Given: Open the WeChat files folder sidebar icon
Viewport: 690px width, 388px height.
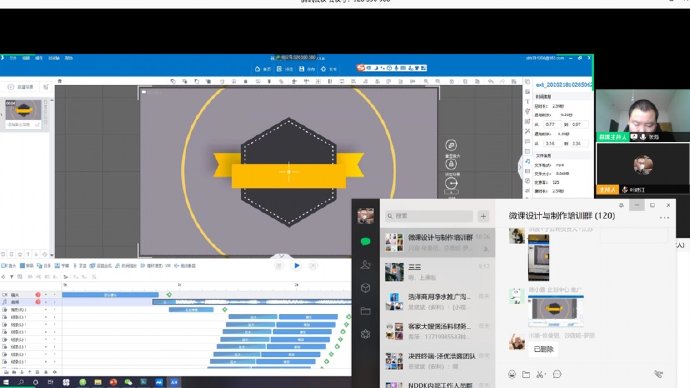Looking at the screenshot, I should click(x=365, y=311).
